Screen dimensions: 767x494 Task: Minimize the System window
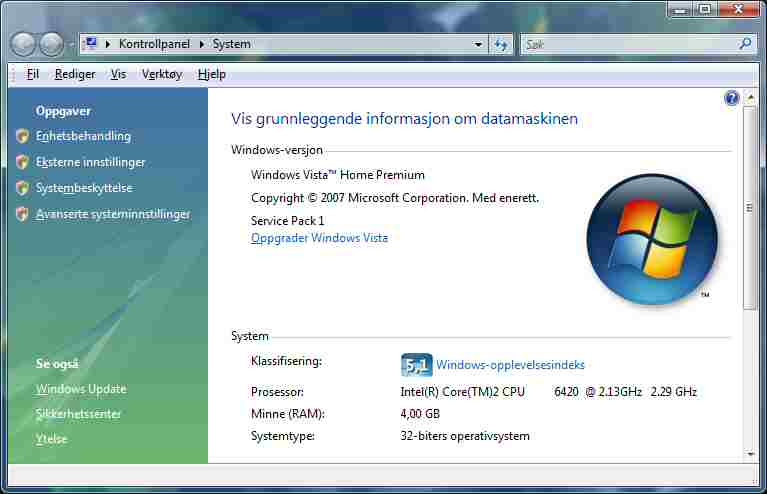click(x=680, y=9)
